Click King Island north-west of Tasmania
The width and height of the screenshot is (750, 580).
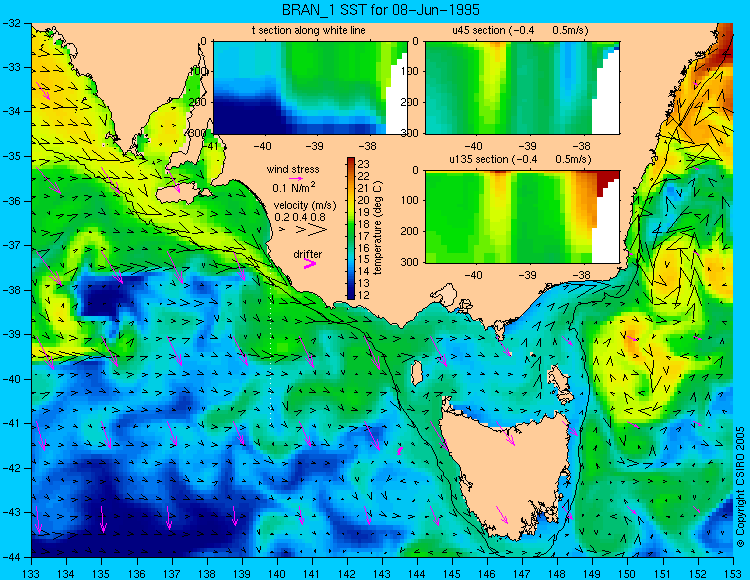click(x=417, y=373)
